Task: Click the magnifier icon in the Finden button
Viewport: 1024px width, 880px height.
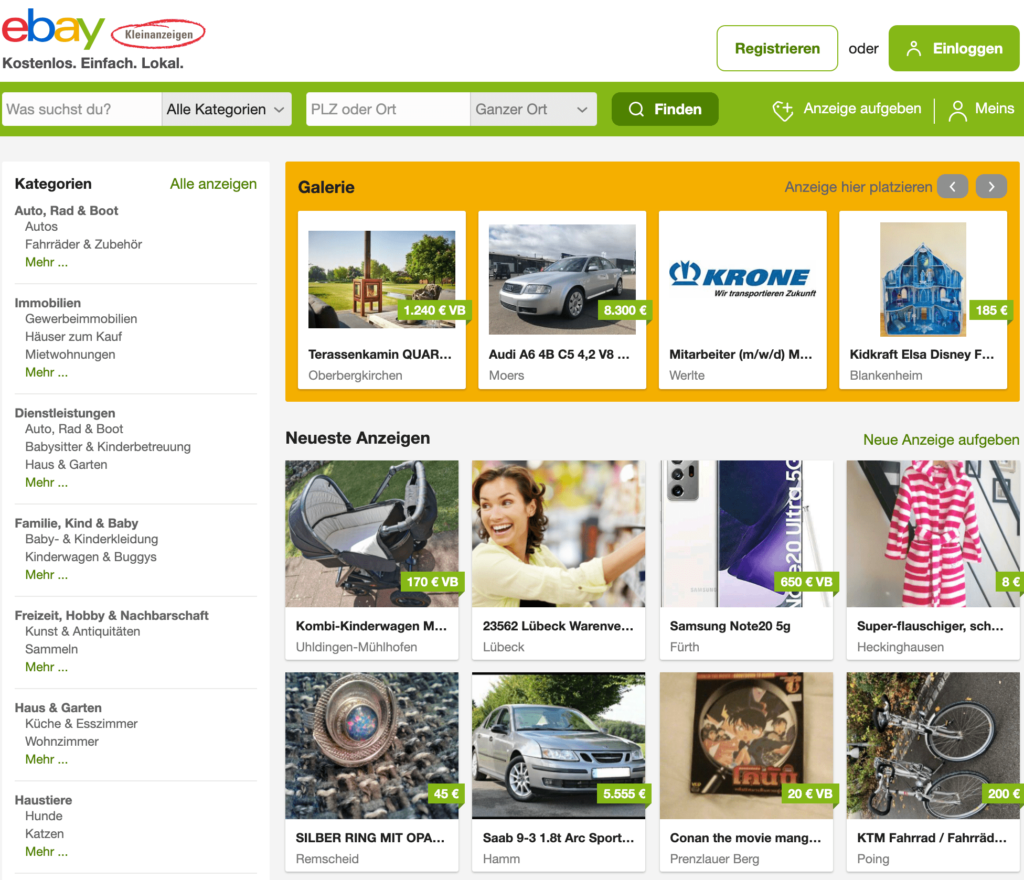Action: point(636,109)
